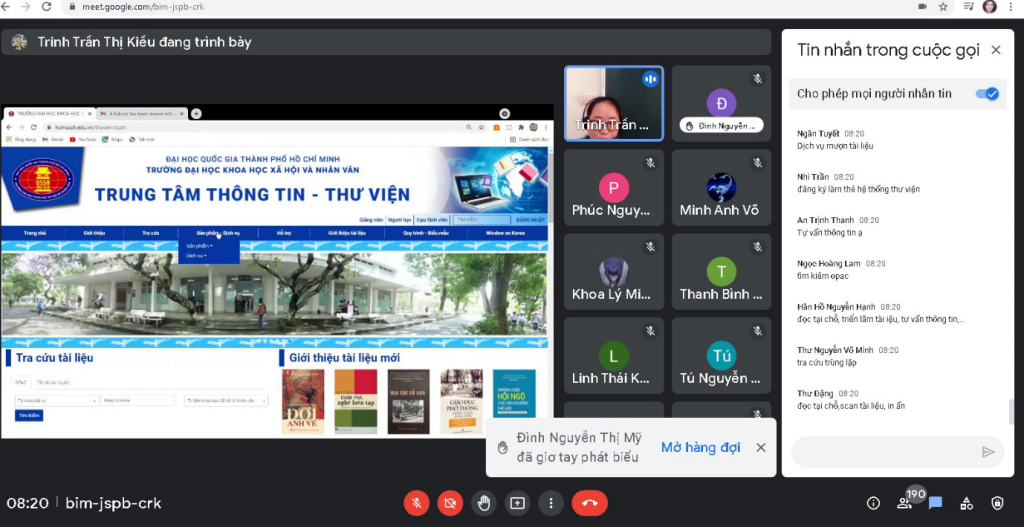Viewport: 1024px width, 527px height.
Task: Expand 'Dịch vụ' submenu in dropdown
Action: tap(197, 256)
